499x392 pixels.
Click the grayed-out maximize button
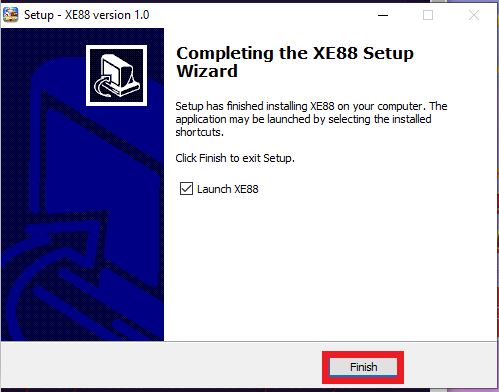coord(428,15)
